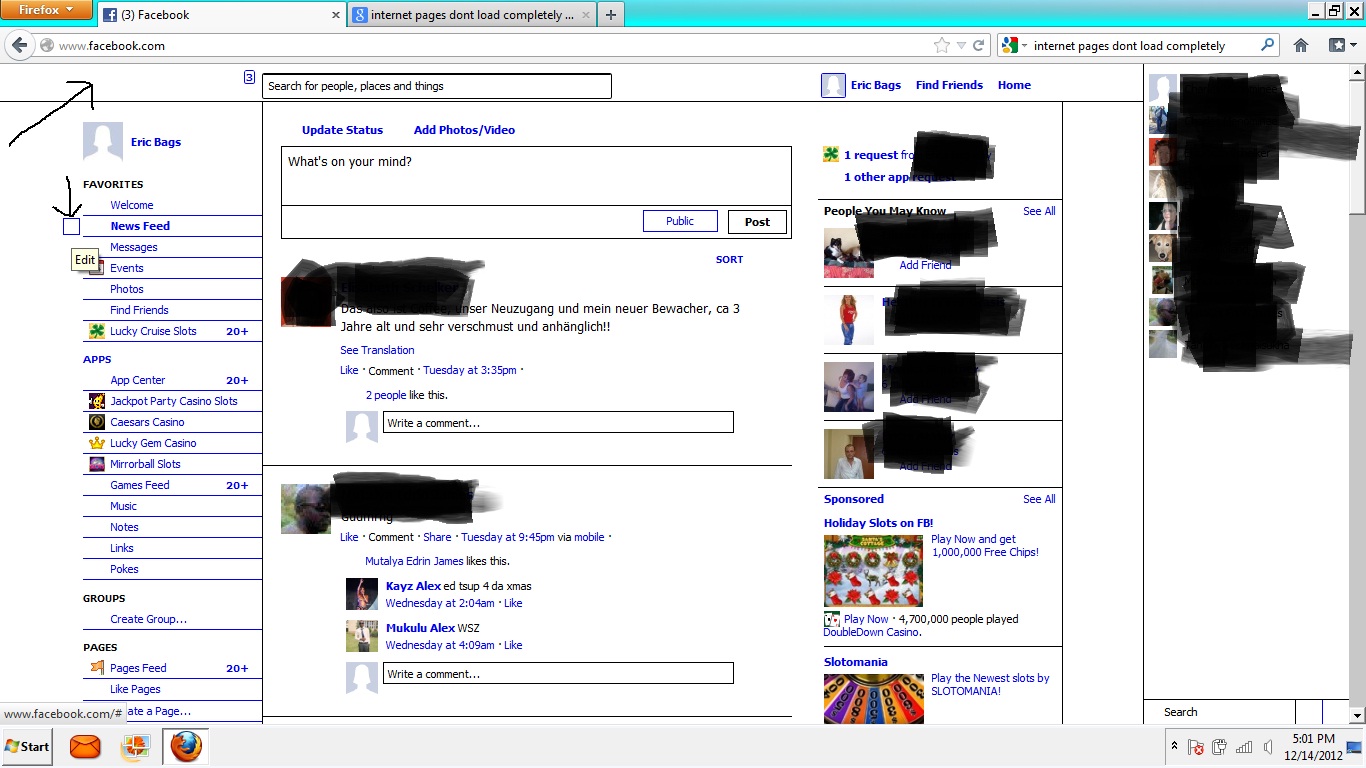Bookmark this page with the star icon
Image resolution: width=1366 pixels, height=768 pixels.
point(941,45)
